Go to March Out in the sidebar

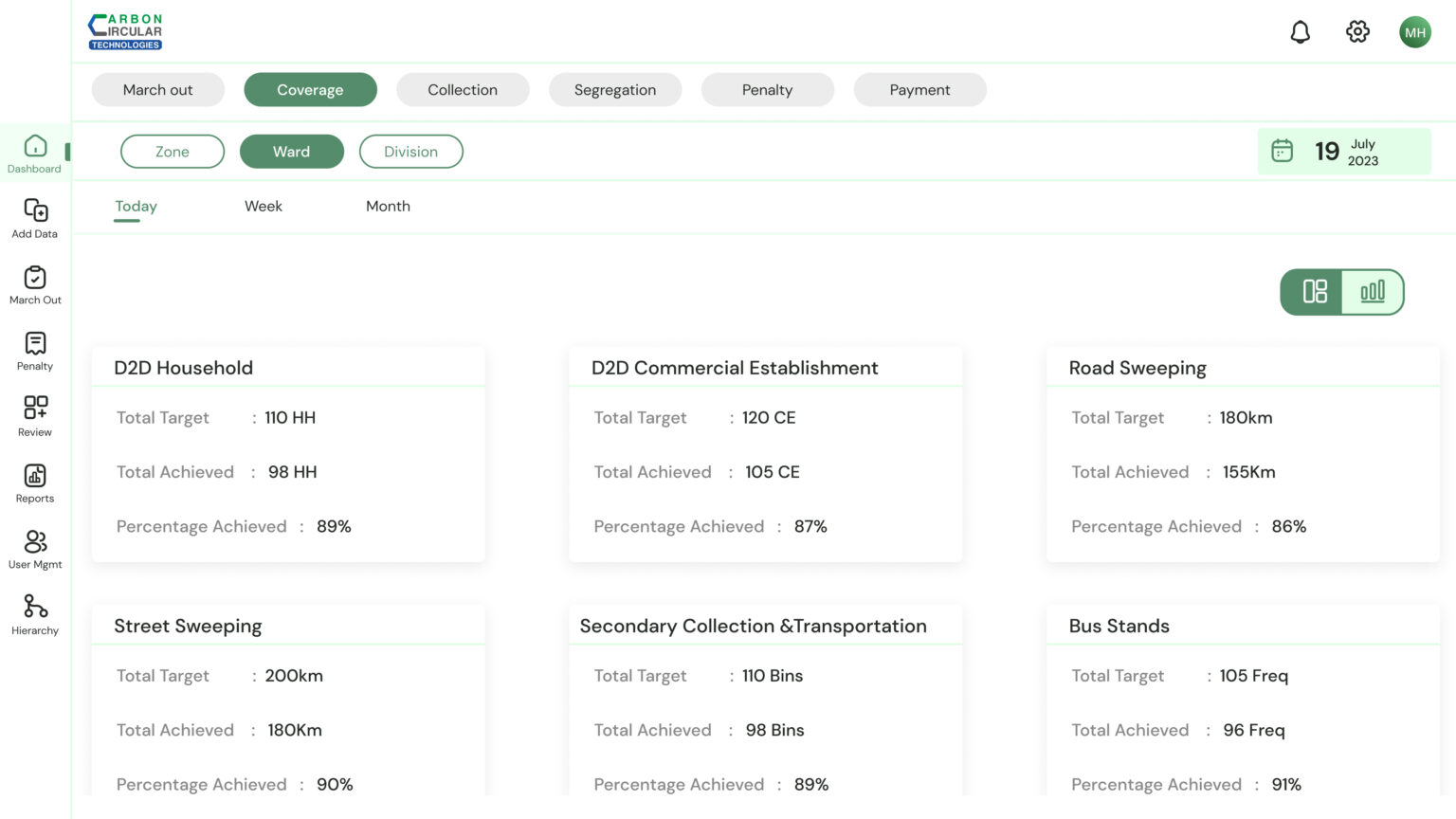[x=35, y=284]
